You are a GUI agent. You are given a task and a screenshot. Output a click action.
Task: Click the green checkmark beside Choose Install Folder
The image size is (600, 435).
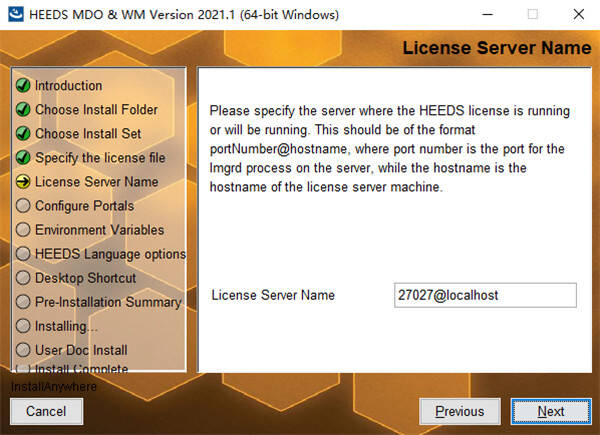(22, 110)
